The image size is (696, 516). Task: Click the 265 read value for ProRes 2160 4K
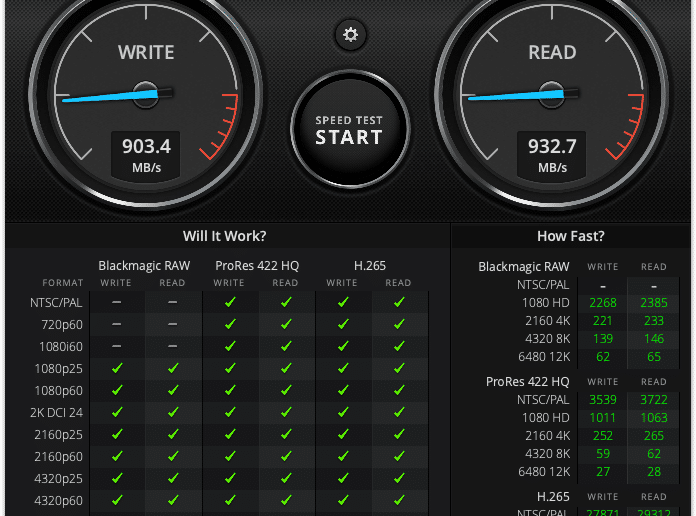click(654, 436)
